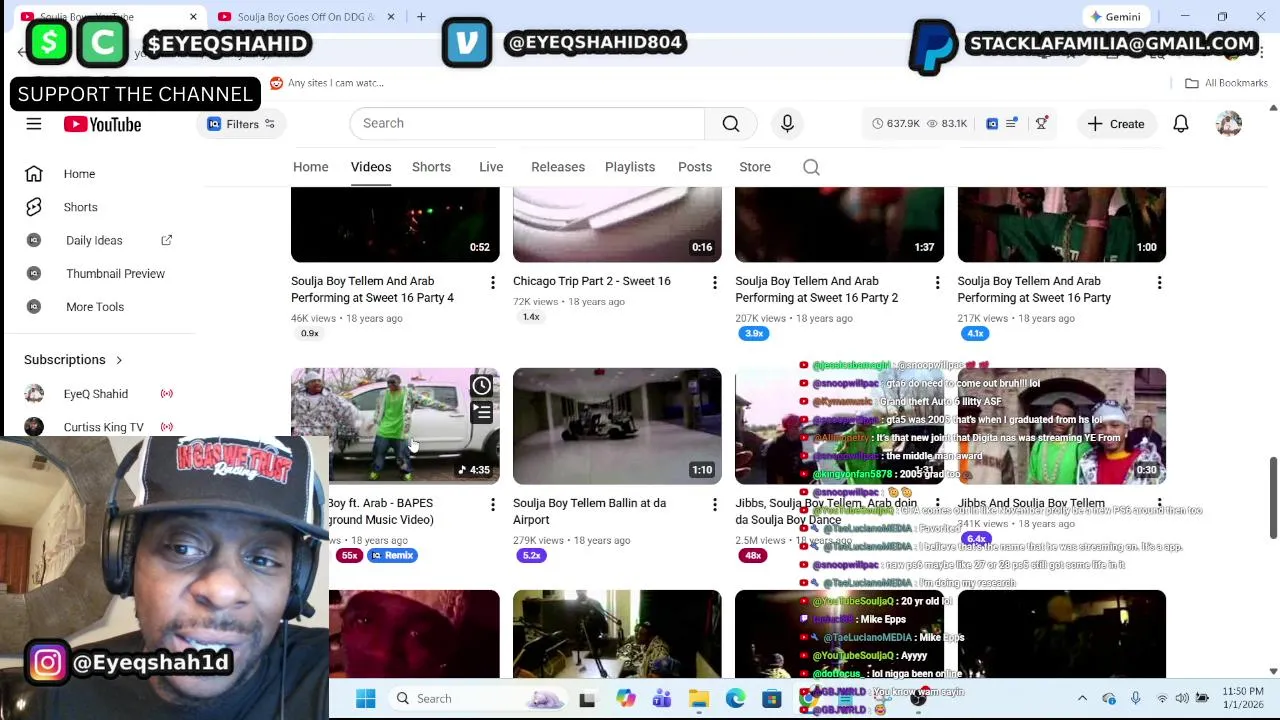Open the blue vidIQ icon in stats bar
This screenshot has height=720, width=1280.
click(x=992, y=124)
